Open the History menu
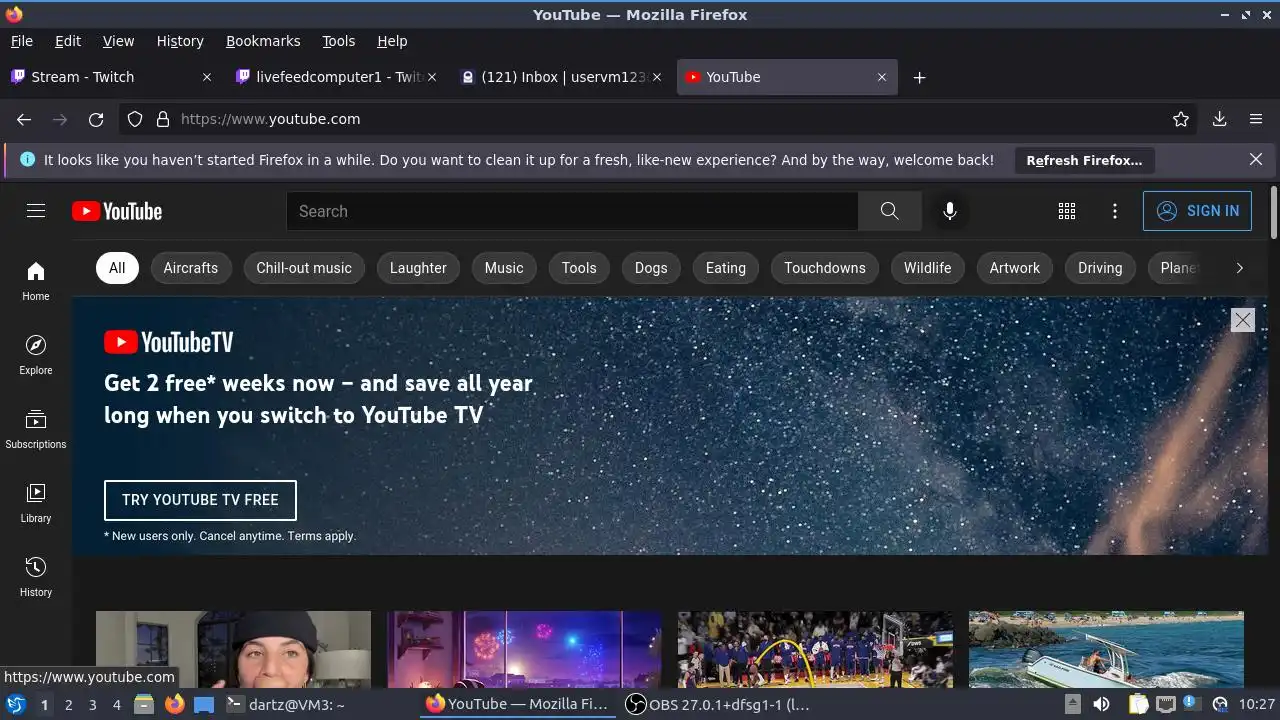The width and height of the screenshot is (1280, 720). 180,41
